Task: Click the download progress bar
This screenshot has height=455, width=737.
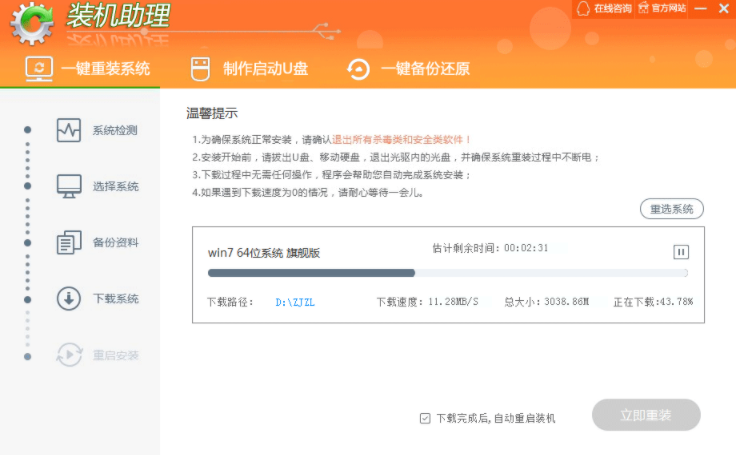Action: pos(447,273)
